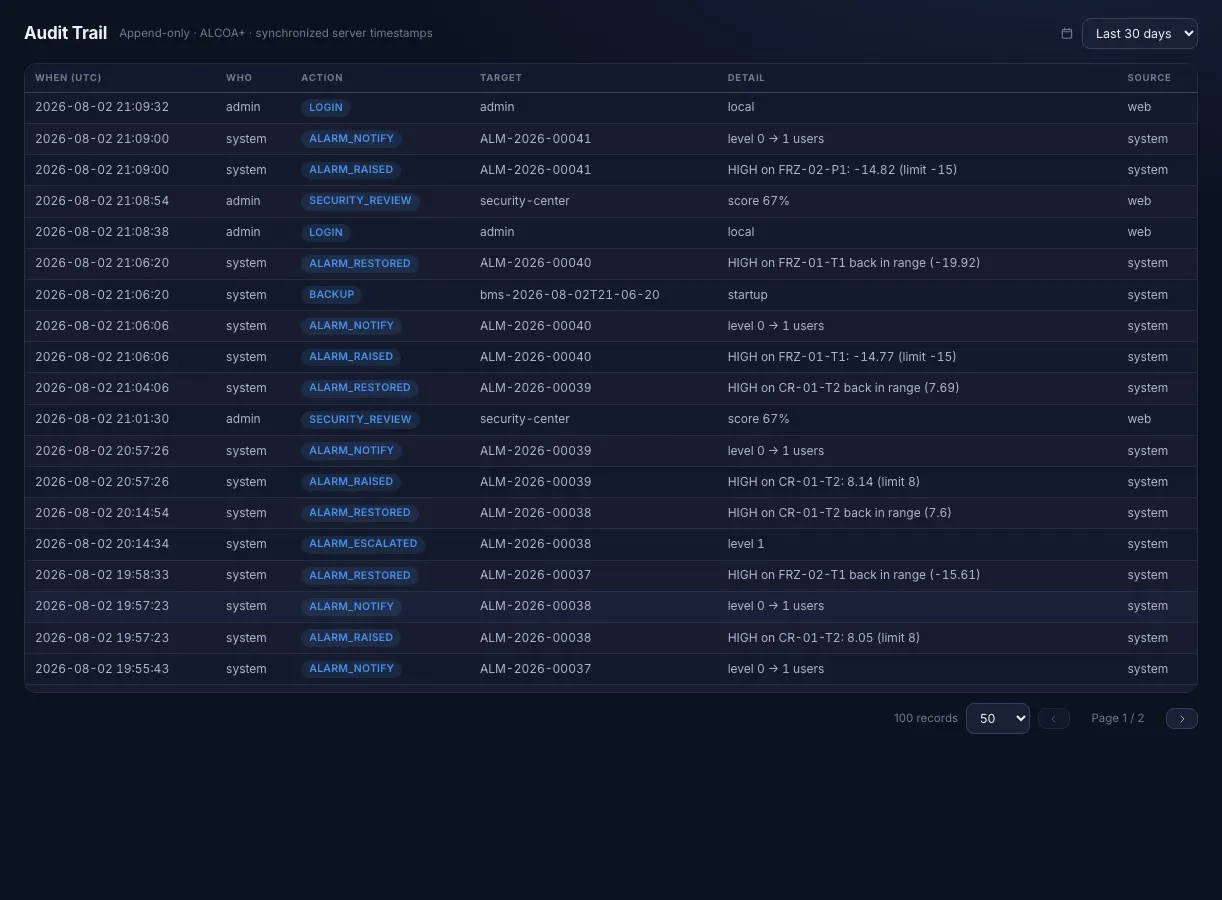Click SECURITY_REVIEW badge at 21:08:54
Screen dimensions: 1222x900
tap(360, 201)
